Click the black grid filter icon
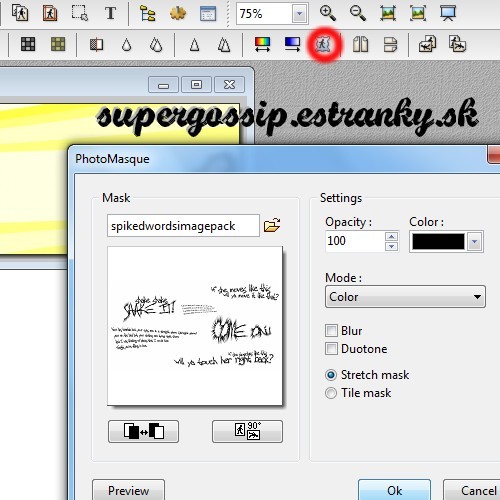The width and height of the screenshot is (500, 500). tap(28, 44)
